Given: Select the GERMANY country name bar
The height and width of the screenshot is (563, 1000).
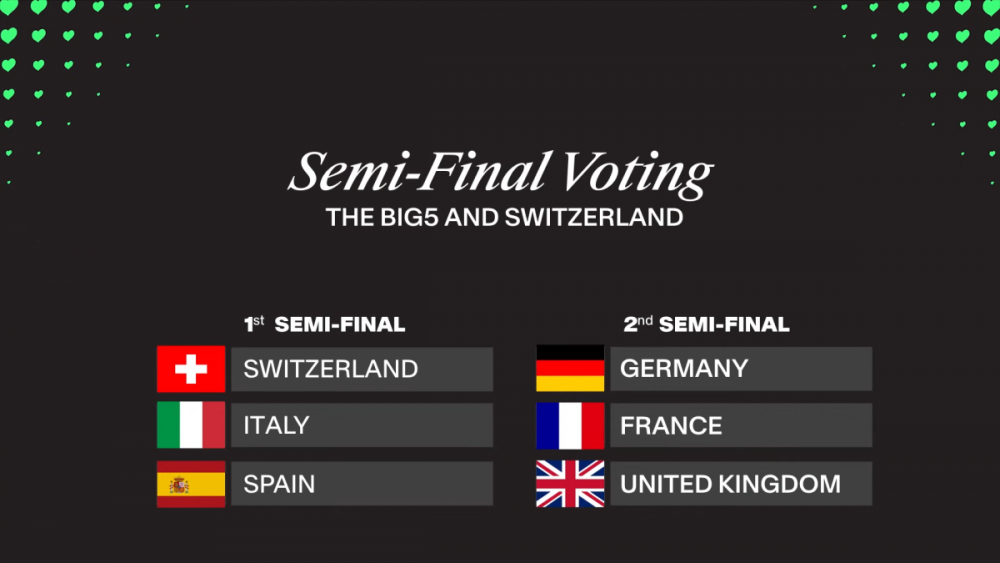Looking at the screenshot, I should [x=740, y=369].
